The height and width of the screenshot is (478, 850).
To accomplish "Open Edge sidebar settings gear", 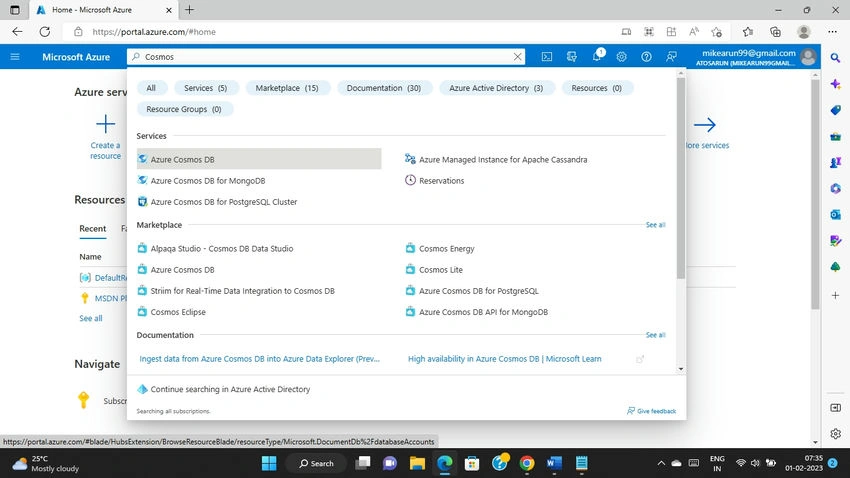I will [835, 434].
